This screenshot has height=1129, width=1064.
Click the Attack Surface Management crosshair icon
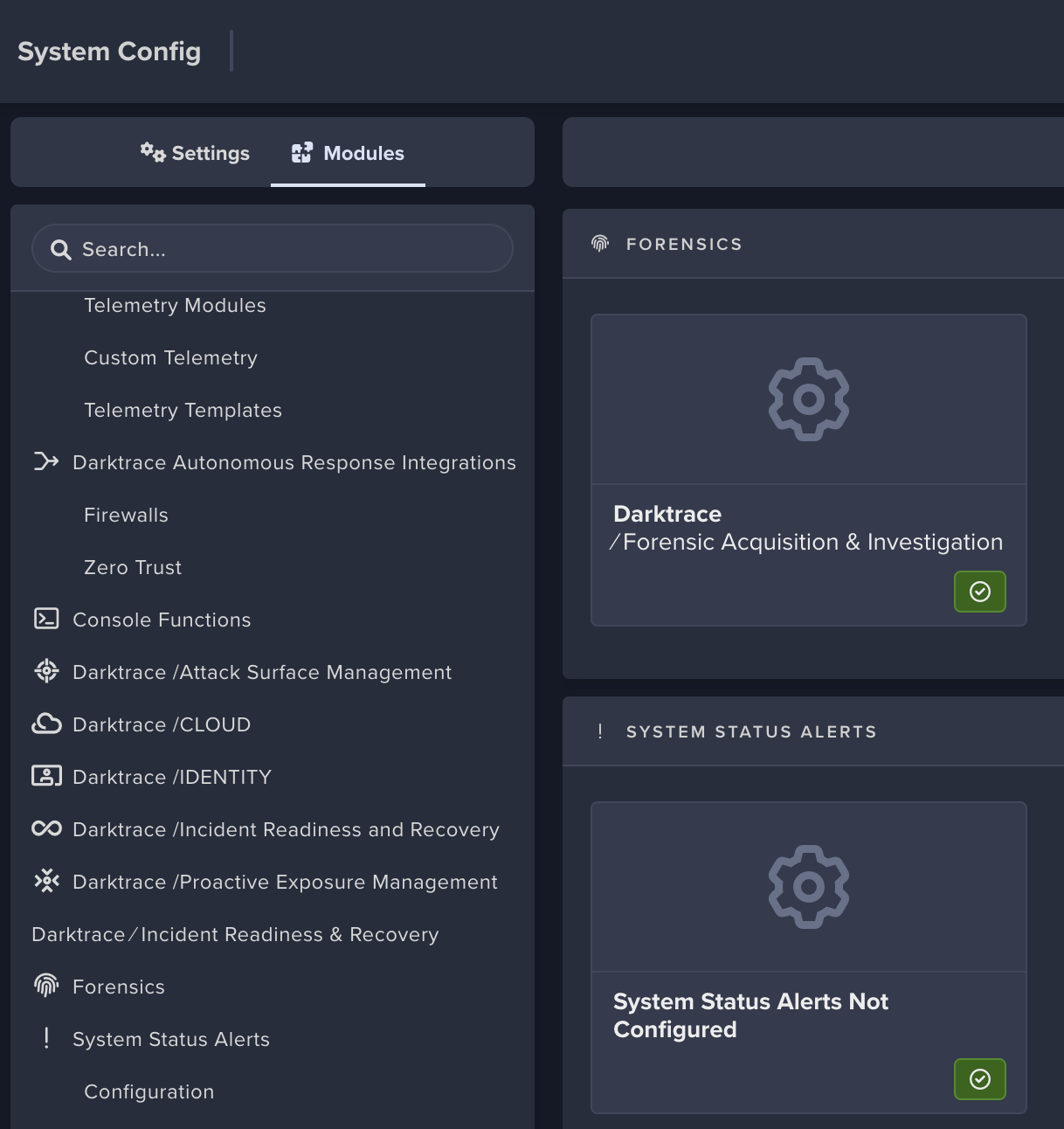click(46, 671)
